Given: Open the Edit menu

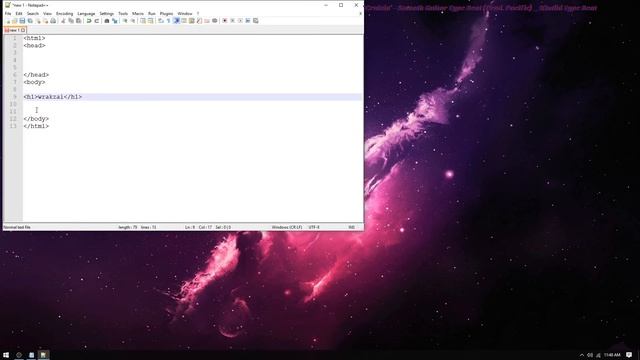Looking at the screenshot, I should click(19, 13).
